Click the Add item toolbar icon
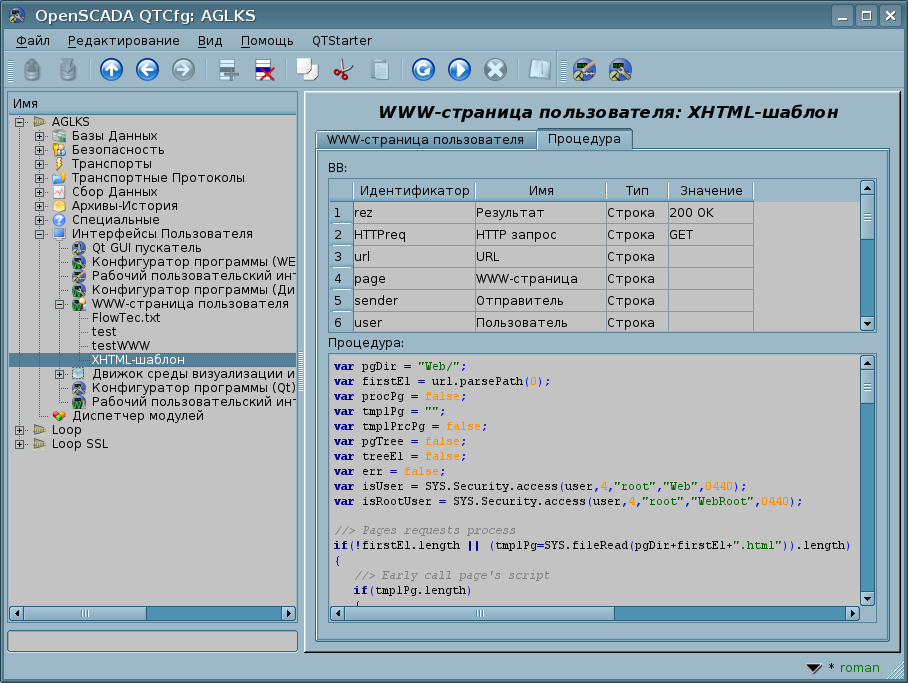The height and width of the screenshot is (683, 908). pos(229,69)
